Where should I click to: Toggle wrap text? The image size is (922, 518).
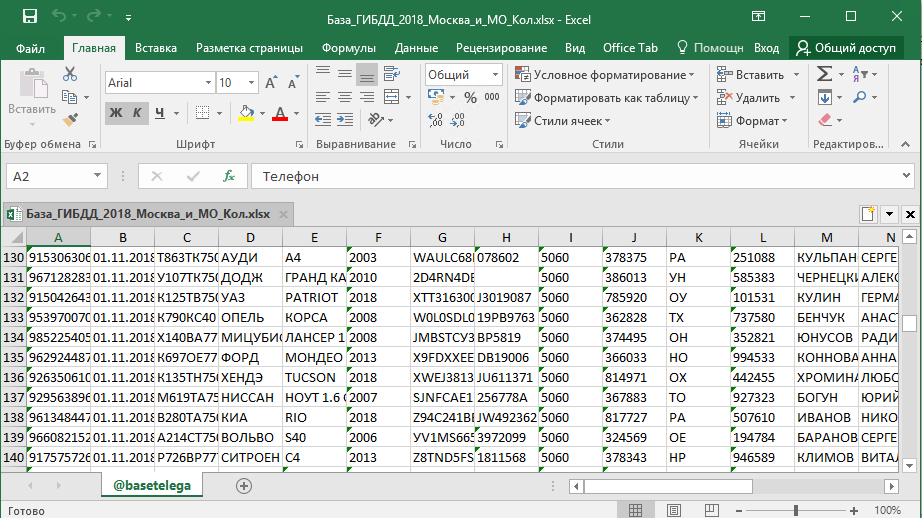tap(392, 73)
